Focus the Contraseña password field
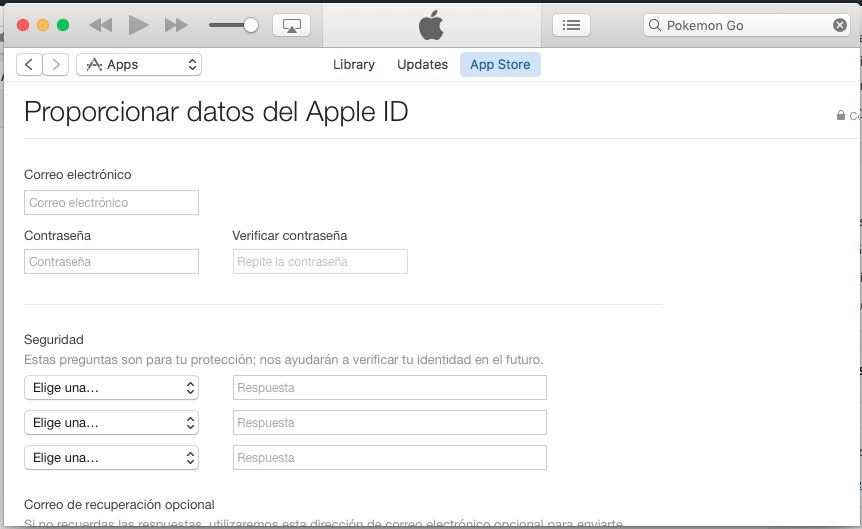This screenshot has width=862, height=529. 111,262
